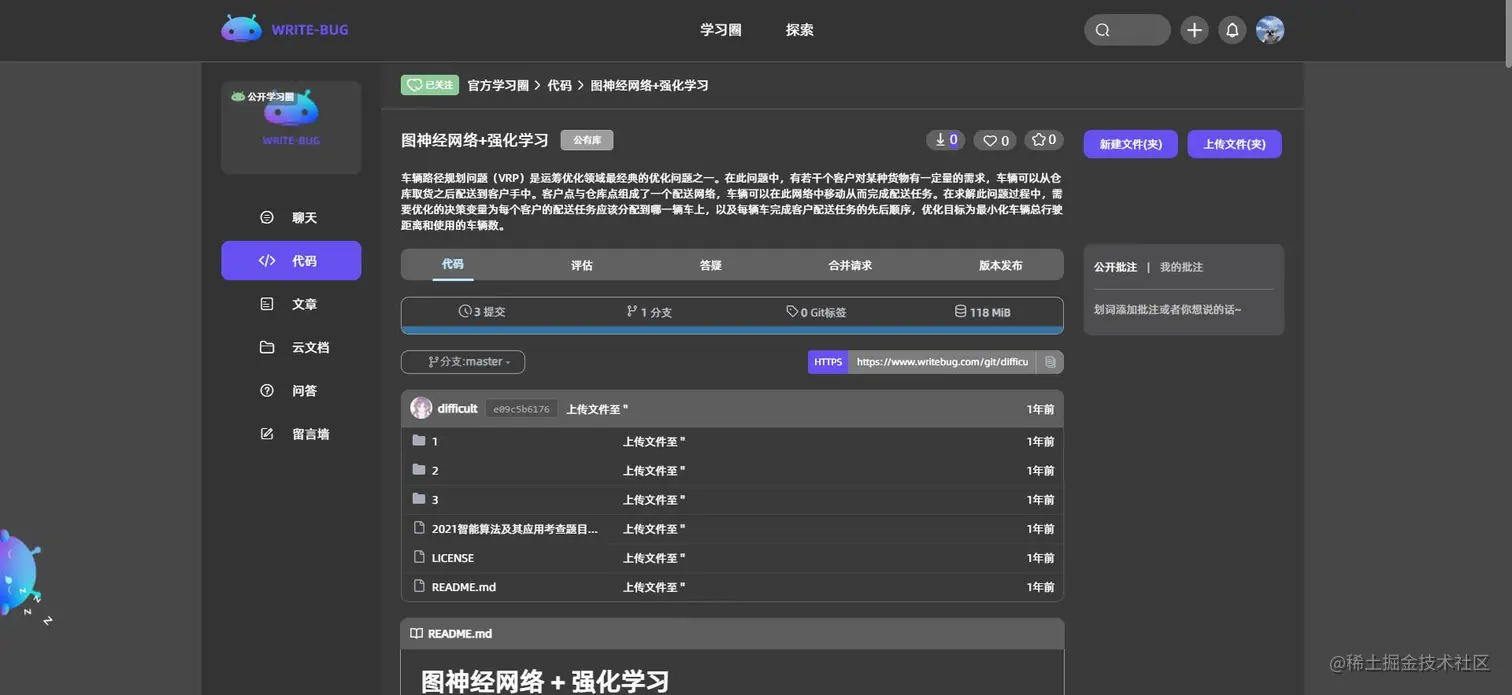The image size is (1512, 695).
Task: Toggle the 已关注 follow button
Action: (430, 85)
